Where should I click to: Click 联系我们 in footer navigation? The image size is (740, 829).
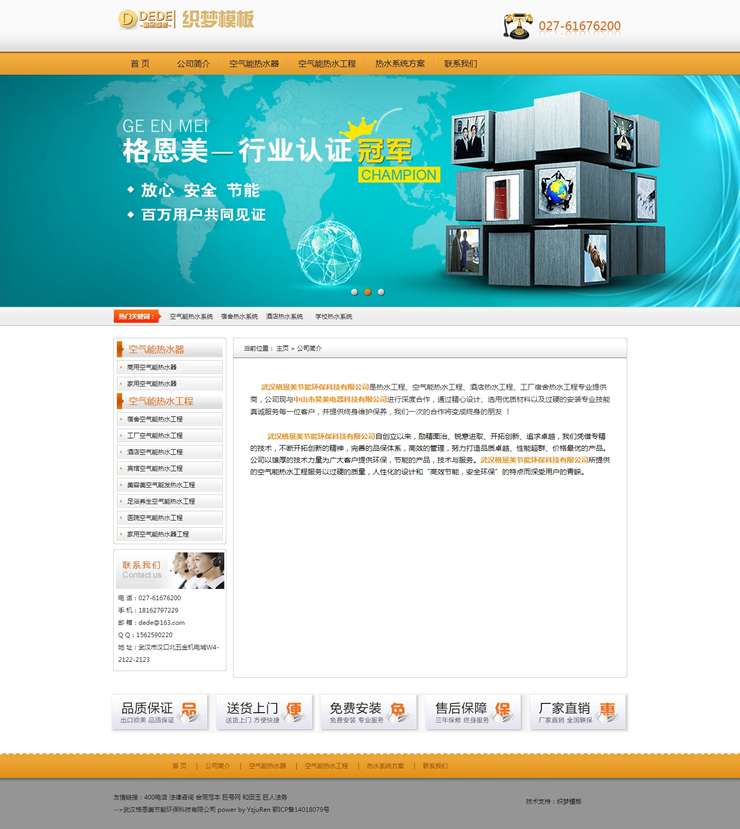435,766
